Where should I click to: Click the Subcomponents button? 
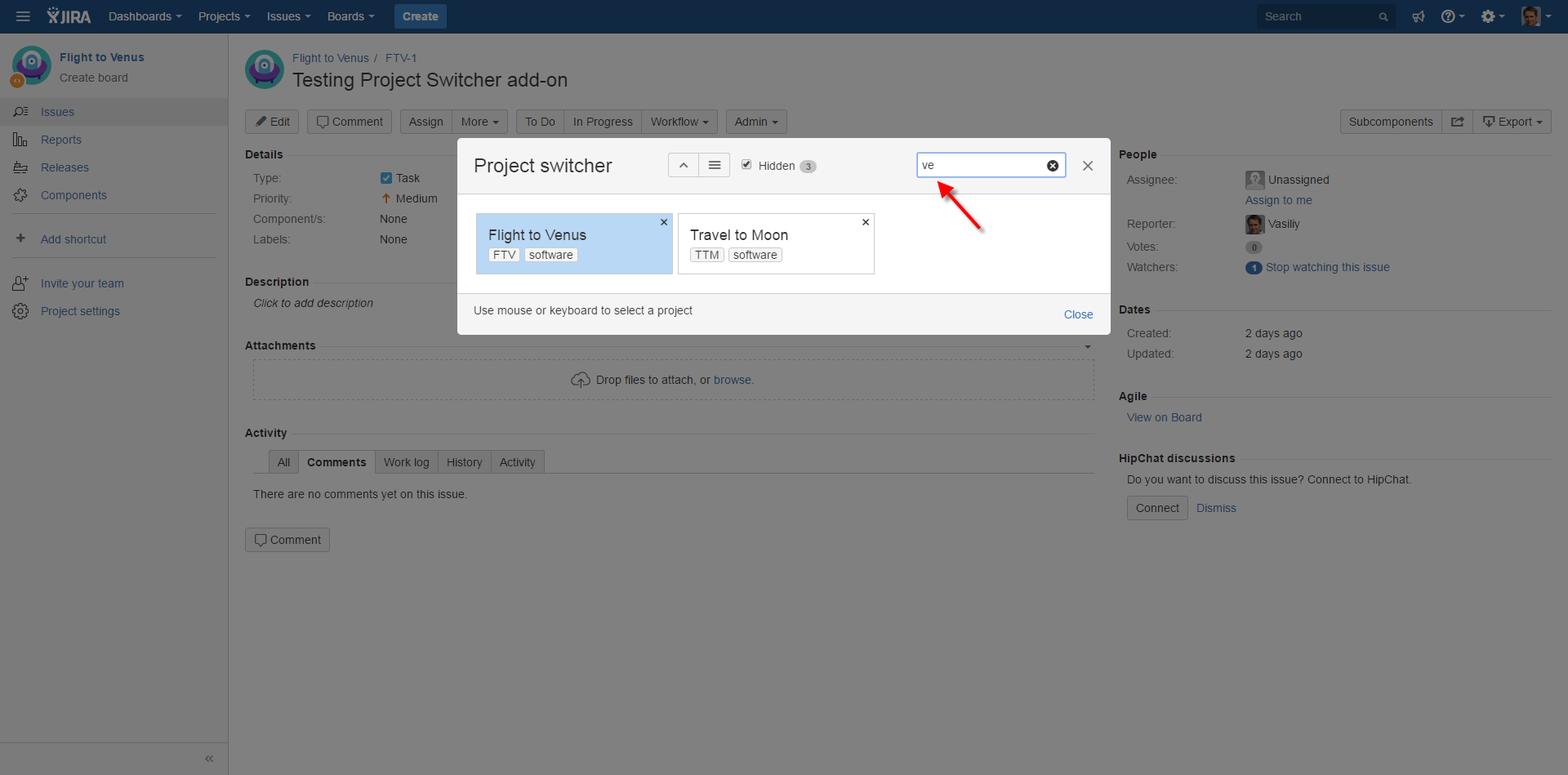coord(1391,122)
